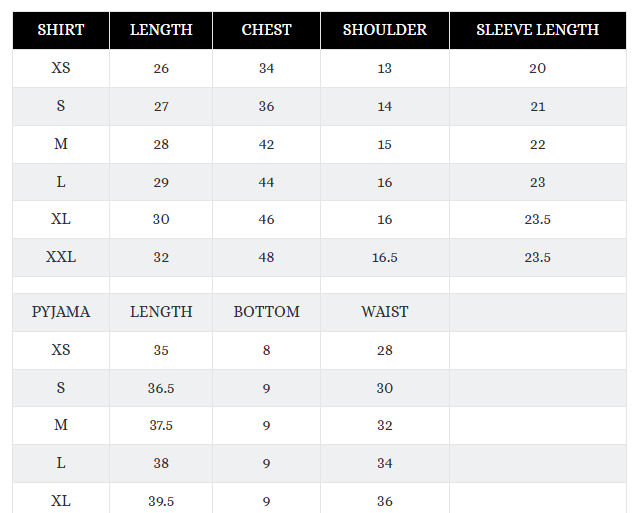Viewport: 640px width, 513px height.
Task: Click the BOTTOM column label
Action: (x=266, y=312)
